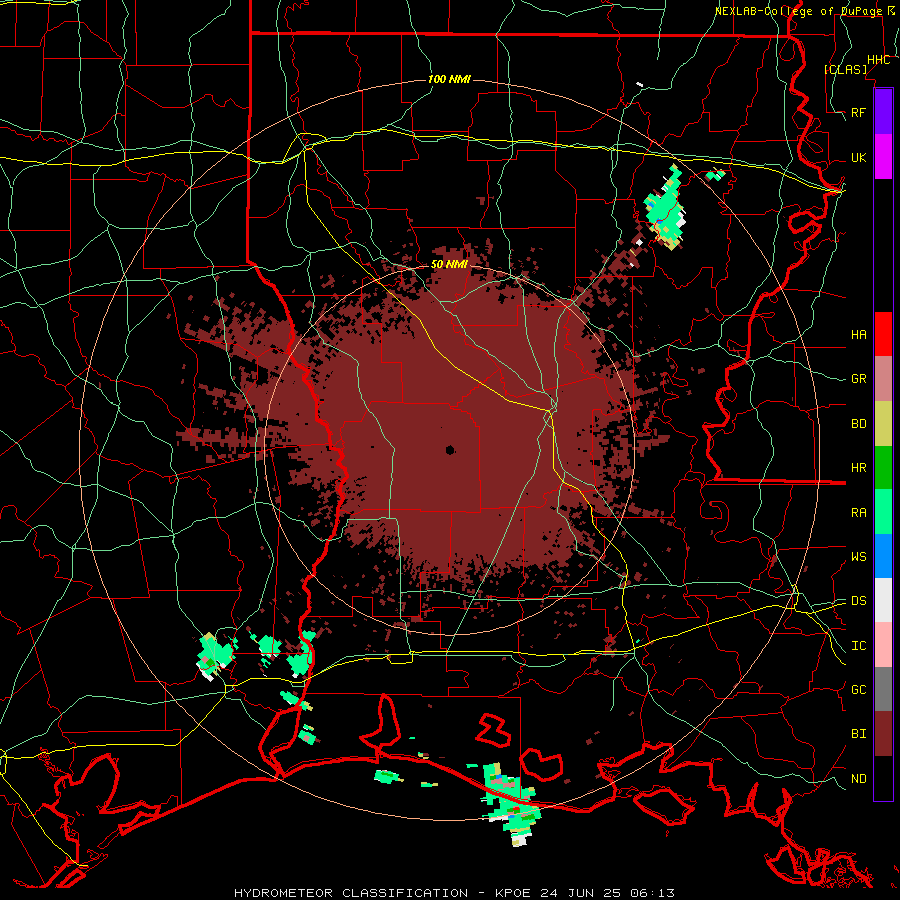Click the HR legend label
Viewport: 900px width, 900px height.
pos(858,468)
